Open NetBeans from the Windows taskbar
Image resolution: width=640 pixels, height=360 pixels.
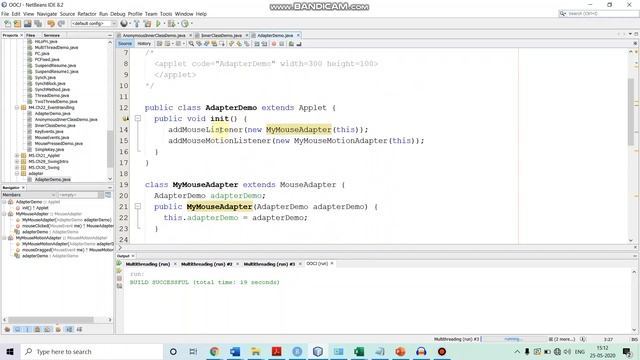pyautogui.click(x=318, y=351)
